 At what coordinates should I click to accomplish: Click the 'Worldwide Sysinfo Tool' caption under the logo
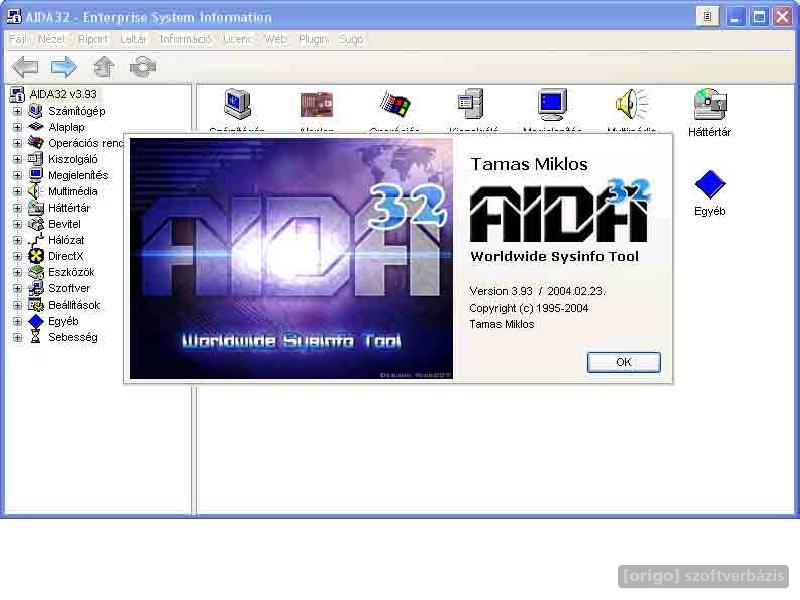(x=555, y=256)
